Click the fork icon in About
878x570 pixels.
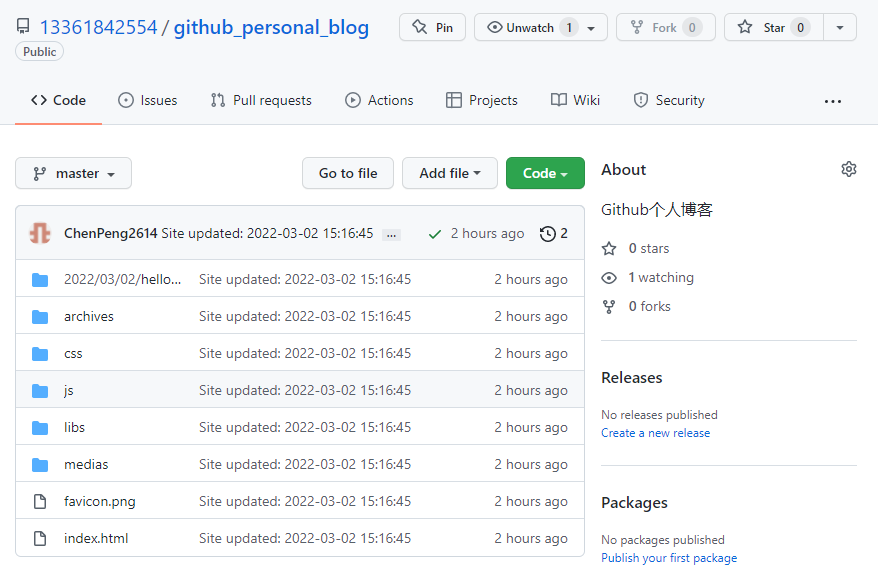coord(609,307)
